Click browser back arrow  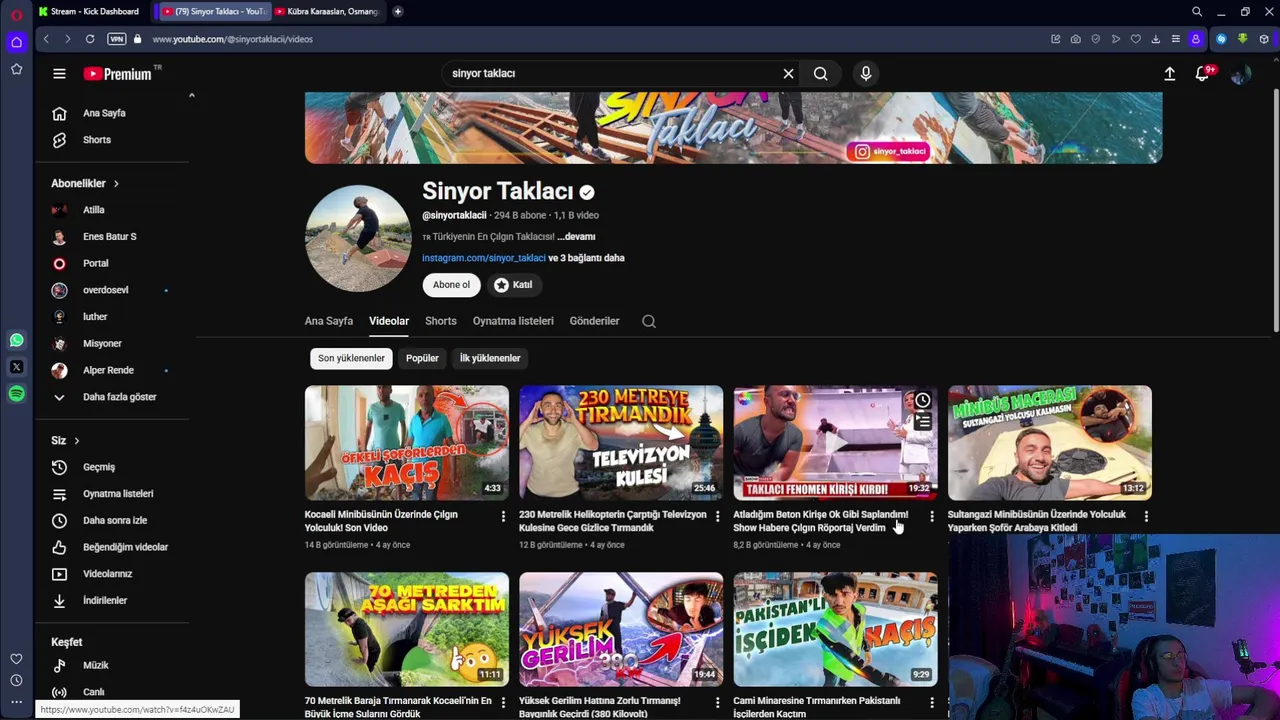(46, 39)
